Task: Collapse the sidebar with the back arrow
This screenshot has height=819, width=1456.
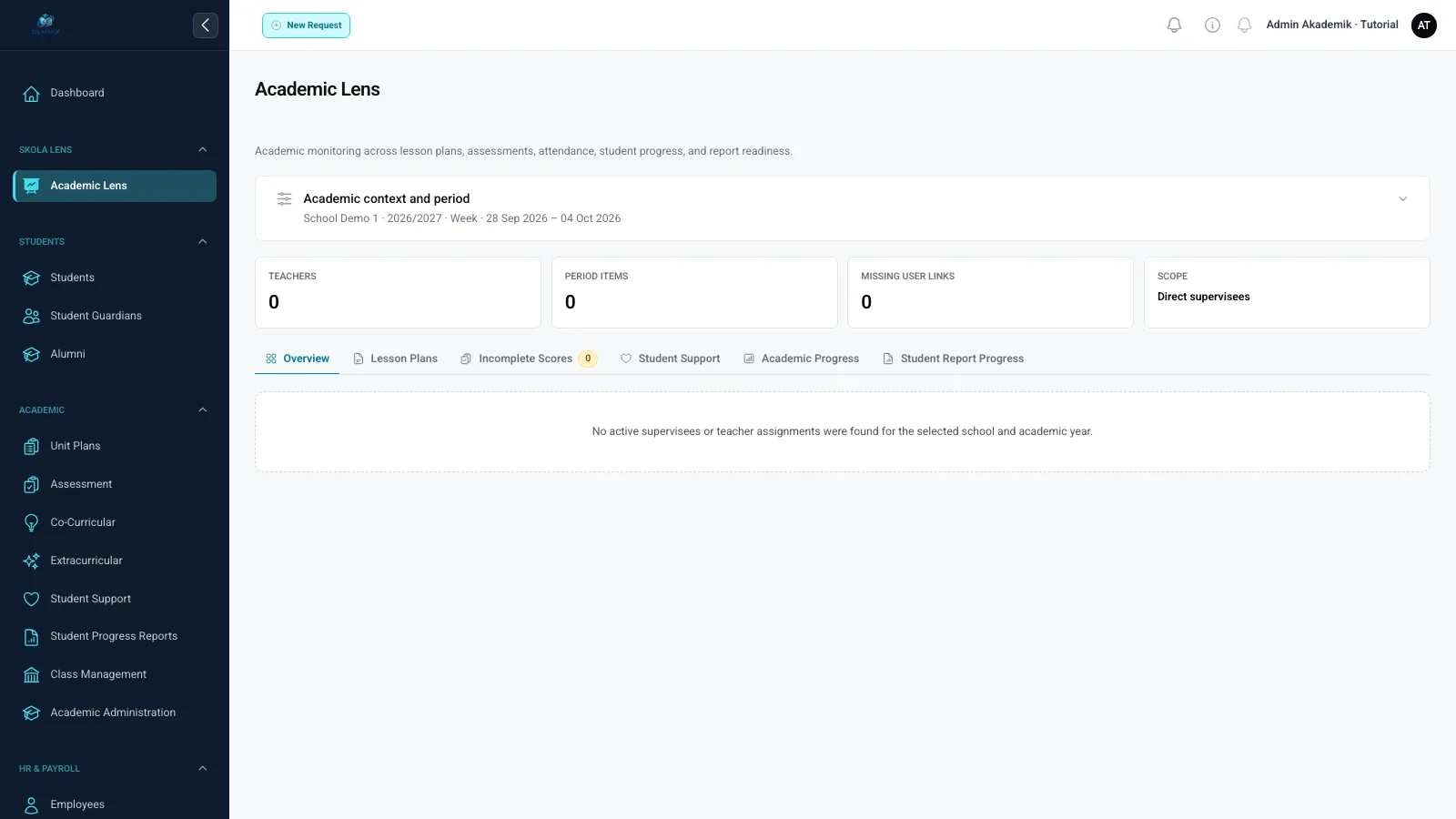Action: (206, 25)
